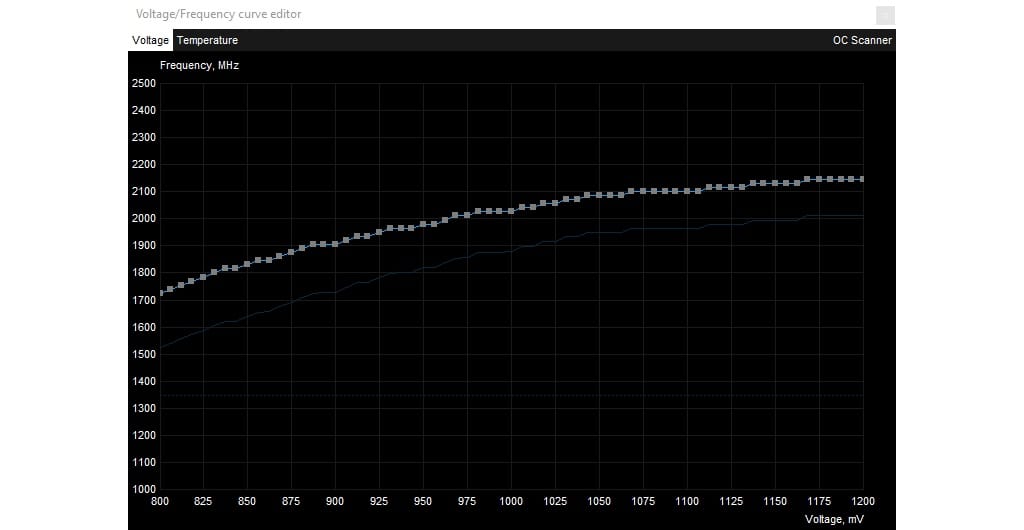The height and width of the screenshot is (530, 1024).
Task: Select the curve point at 1025 mV
Action: [x=555, y=203]
